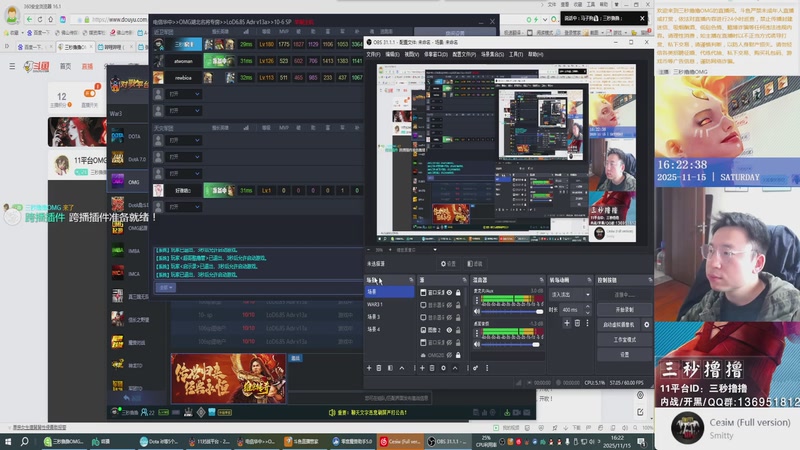Open OBS 工具(T) menu

(x=516, y=54)
